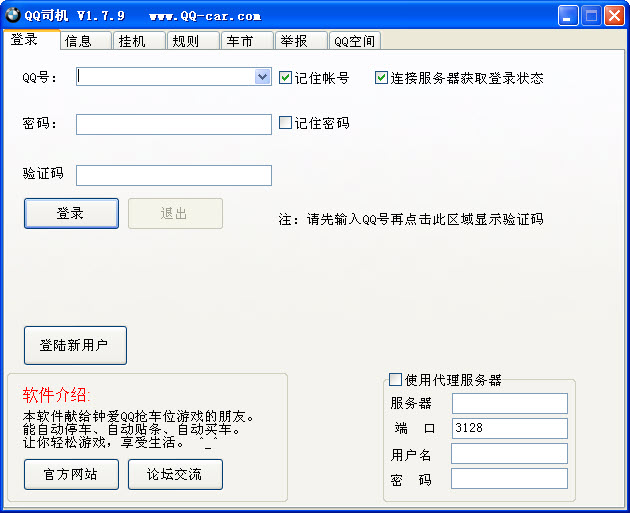Expand the QQ号 dropdown arrow
This screenshot has width=630, height=513.
pos(262,76)
